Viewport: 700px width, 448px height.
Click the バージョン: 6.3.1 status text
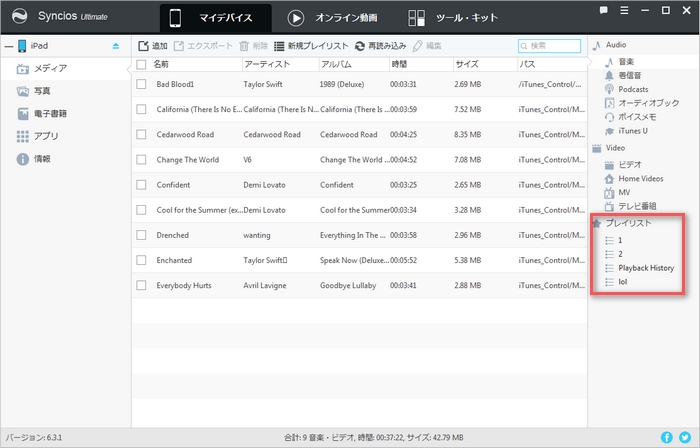click(x=34, y=437)
